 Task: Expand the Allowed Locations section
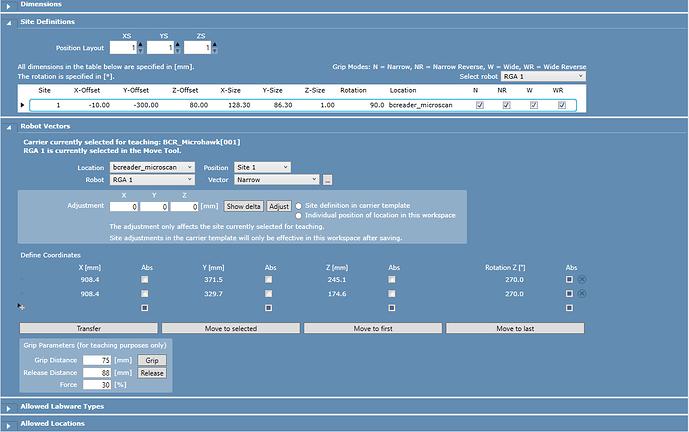point(8,425)
